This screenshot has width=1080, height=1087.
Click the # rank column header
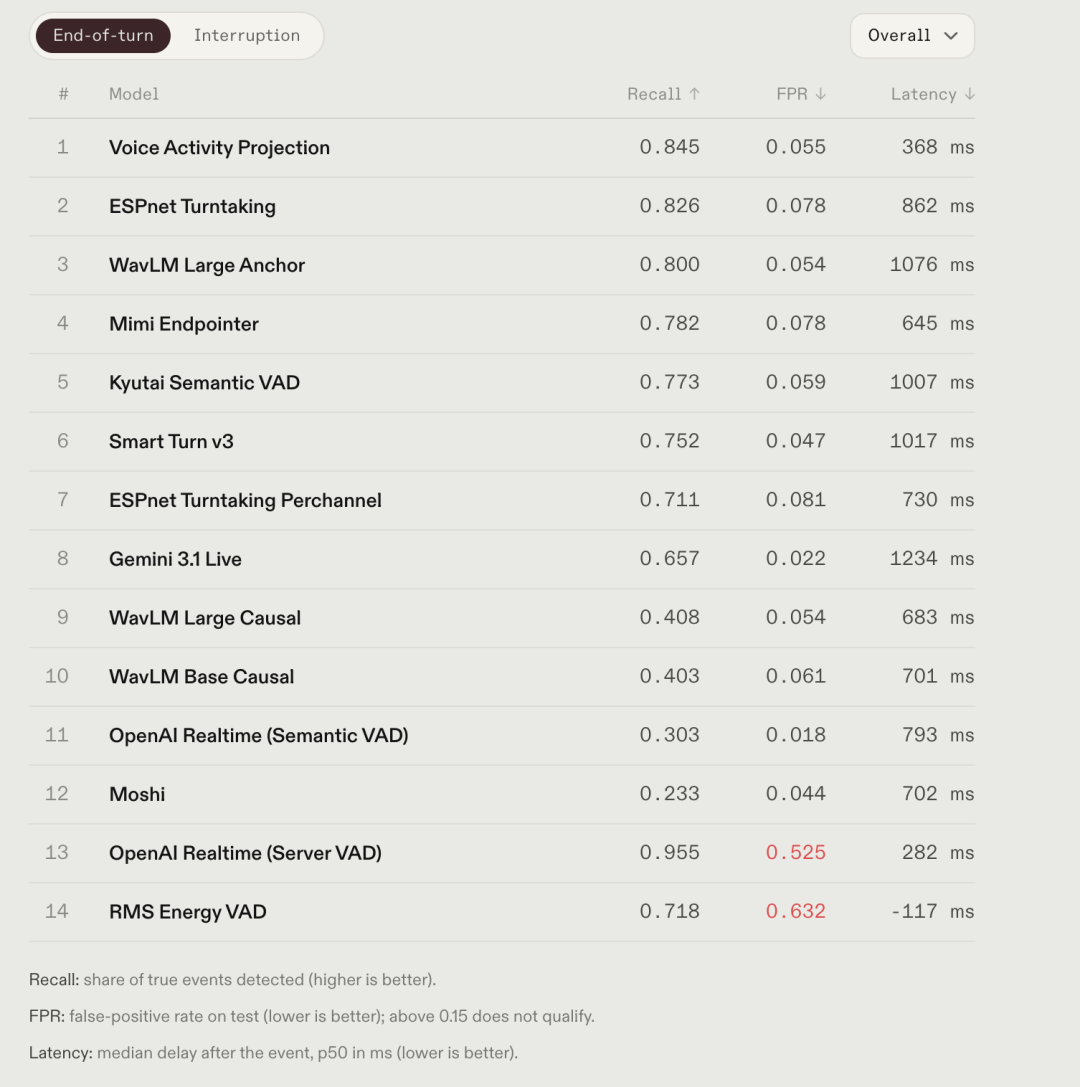63,94
